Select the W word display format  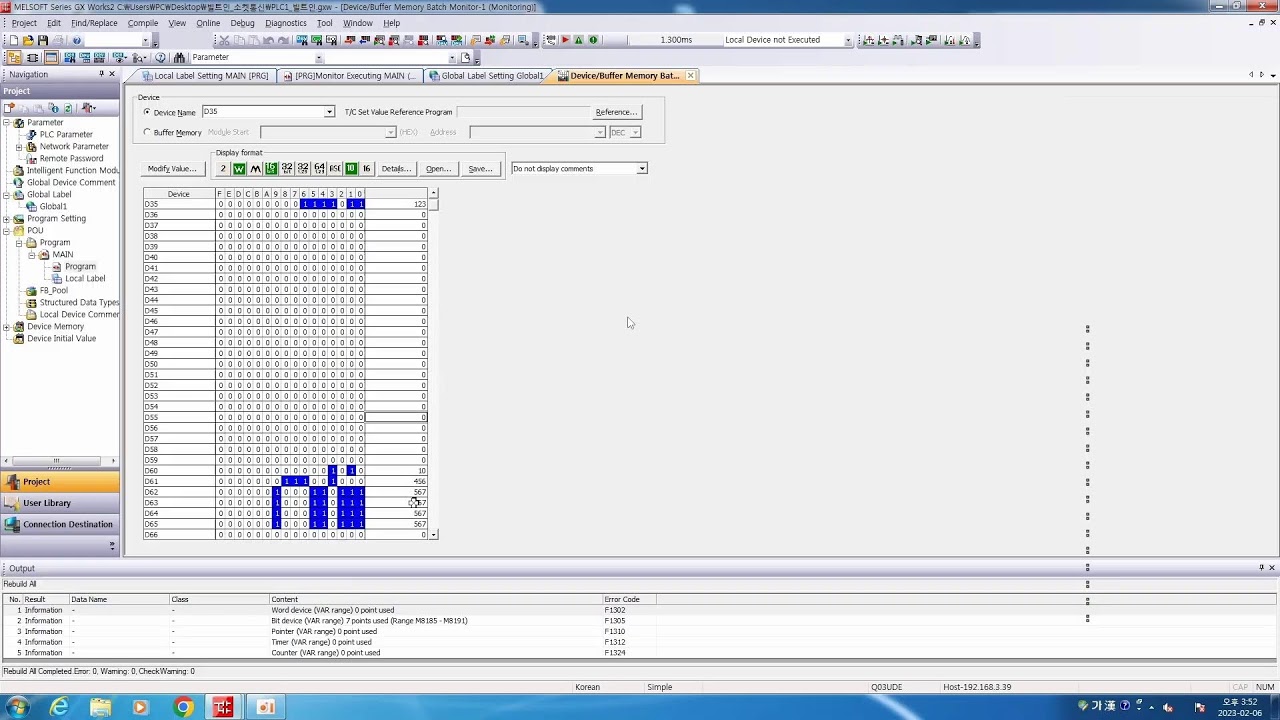[x=239, y=168]
